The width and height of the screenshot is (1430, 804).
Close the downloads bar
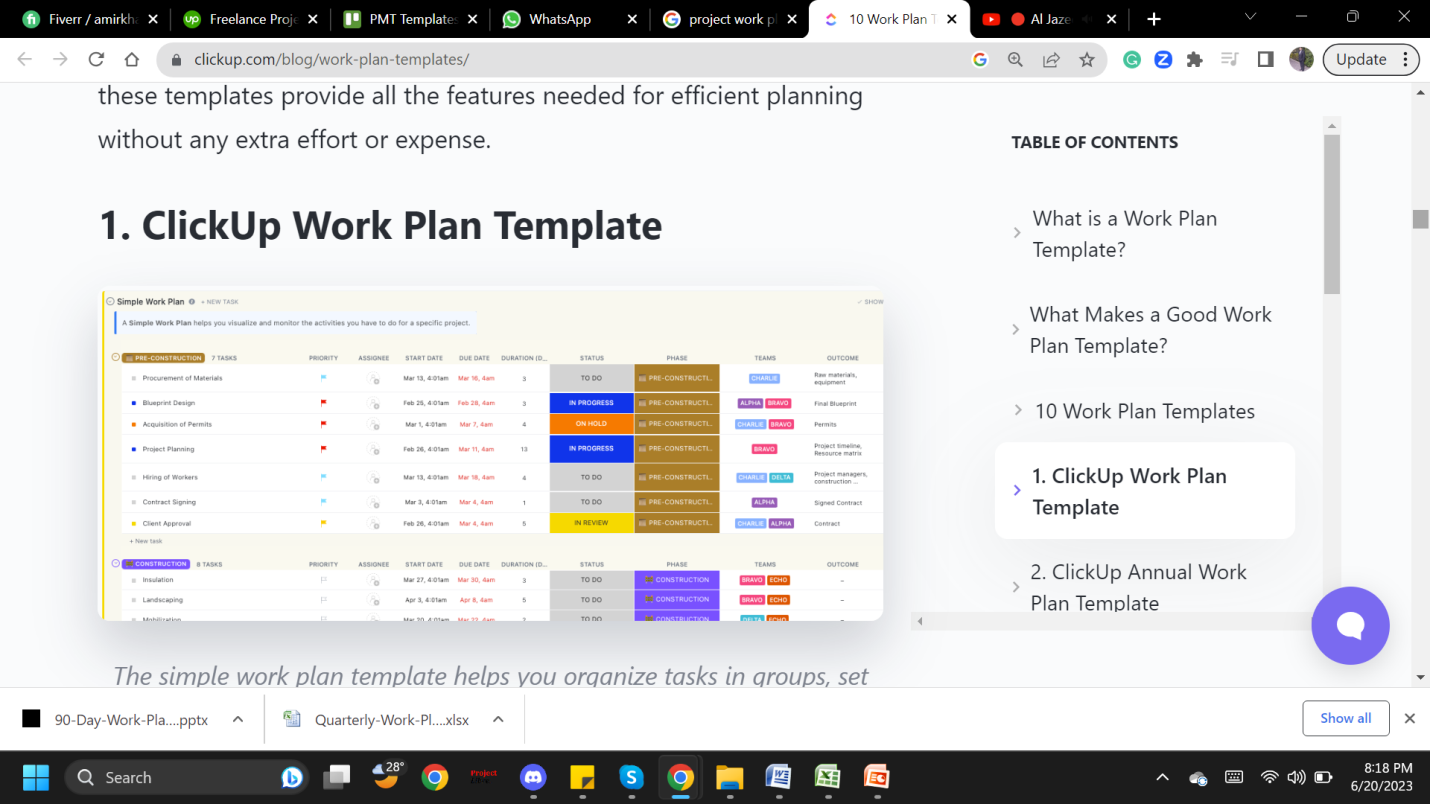click(x=1409, y=718)
